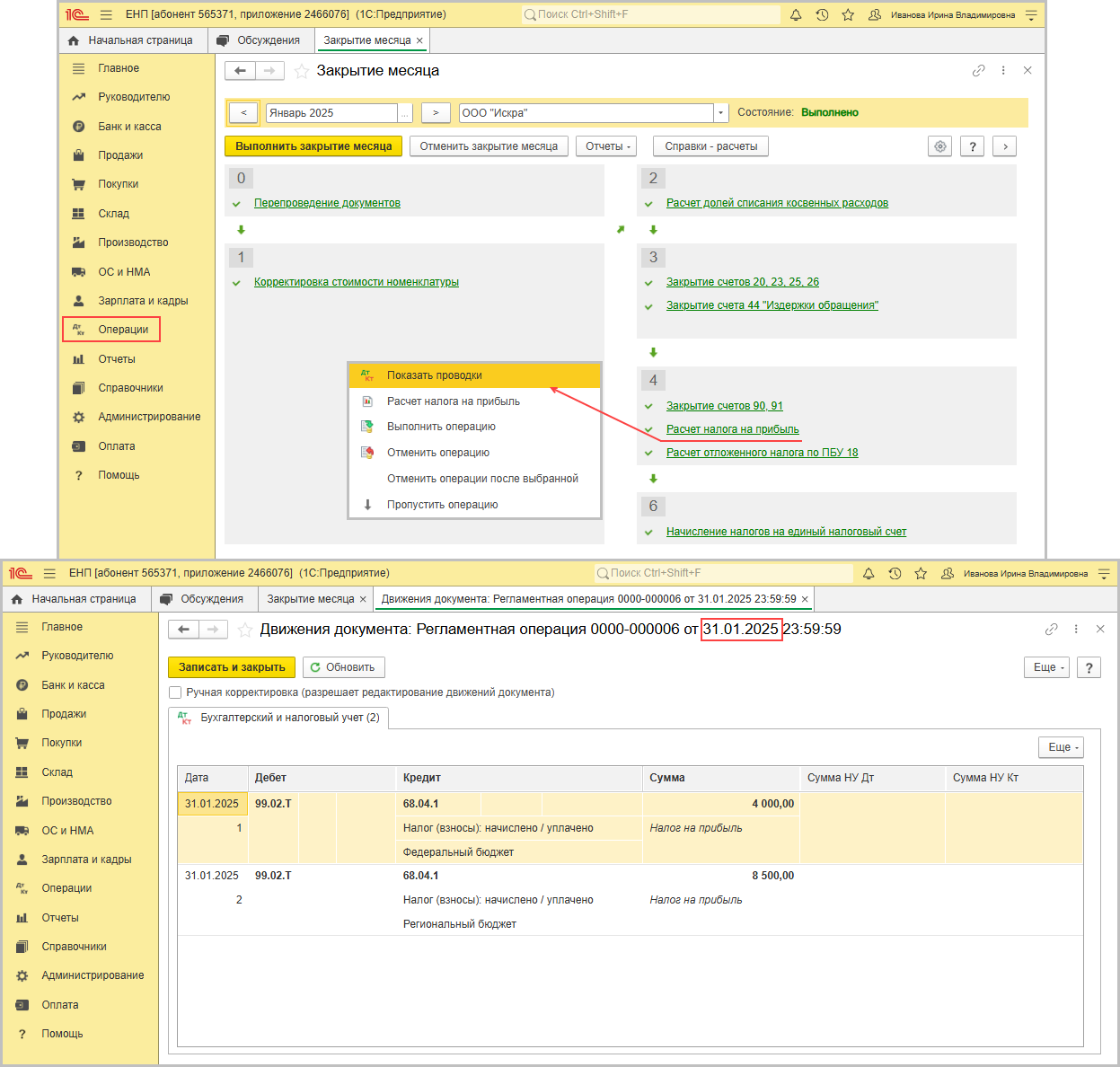Open more options dots in Закрытие месяца form

coord(1003,70)
